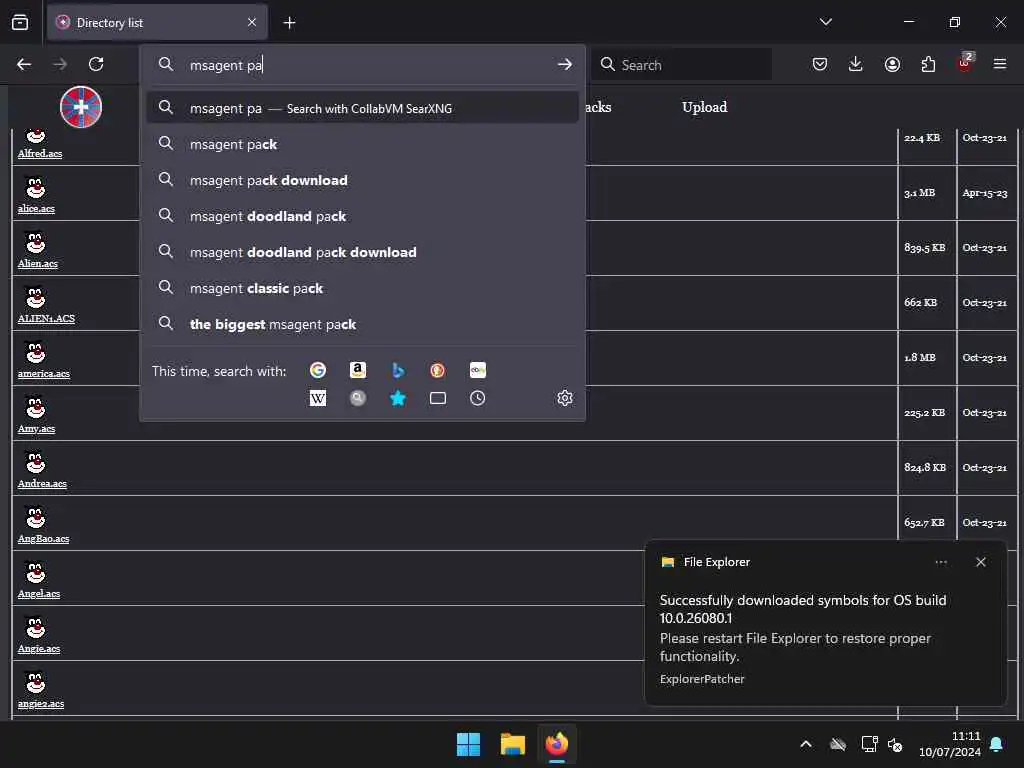
Task: Open File Explorer from the taskbar
Action: tap(513, 744)
